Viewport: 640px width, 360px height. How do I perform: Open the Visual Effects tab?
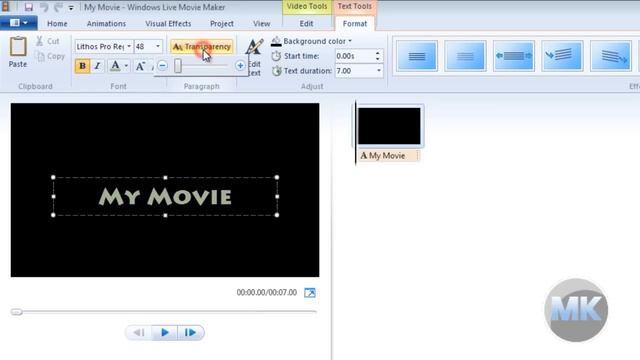(168, 24)
